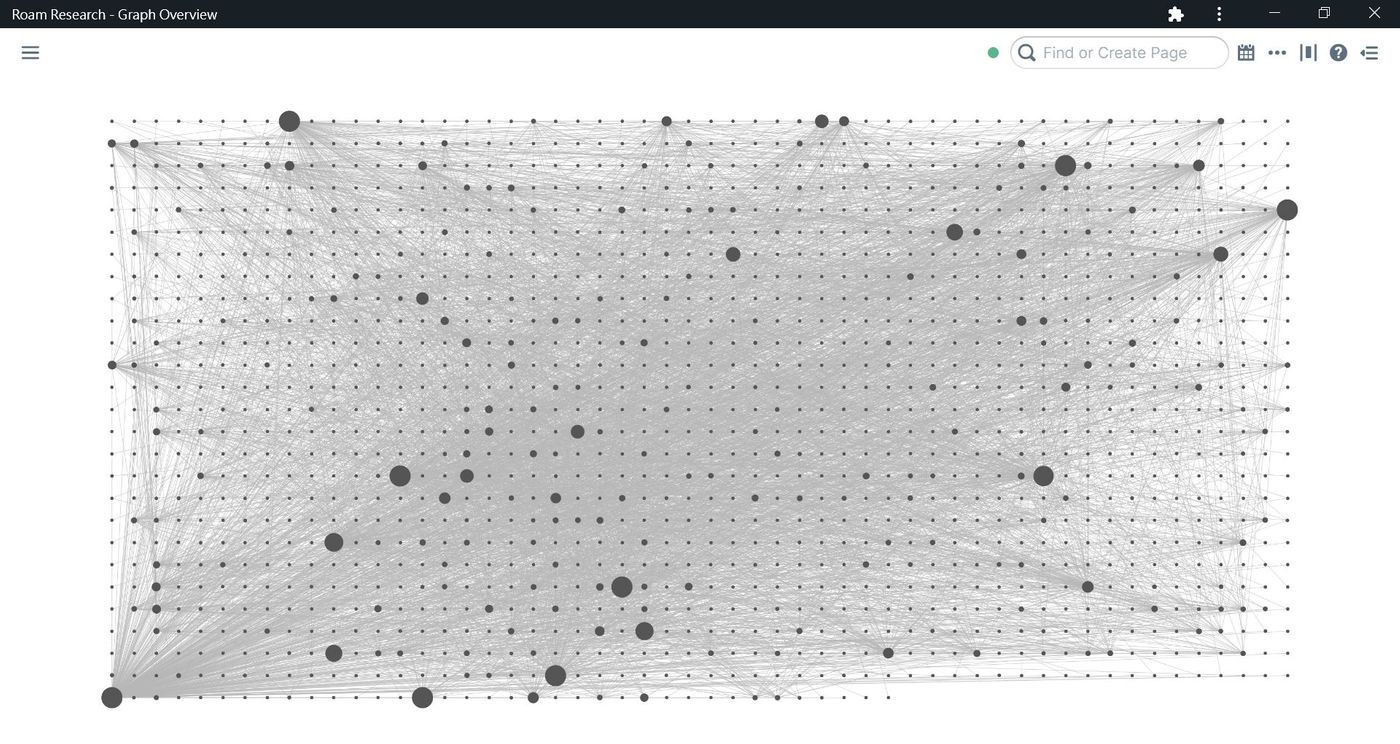The height and width of the screenshot is (744, 1400).
Task: Open the help question mark icon
Action: pos(1339,53)
